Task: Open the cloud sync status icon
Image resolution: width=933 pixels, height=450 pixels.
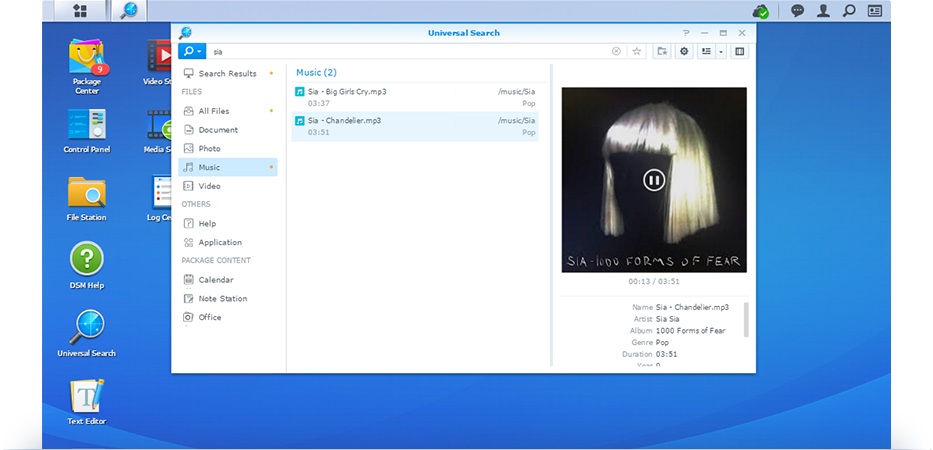Action: [760, 11]
